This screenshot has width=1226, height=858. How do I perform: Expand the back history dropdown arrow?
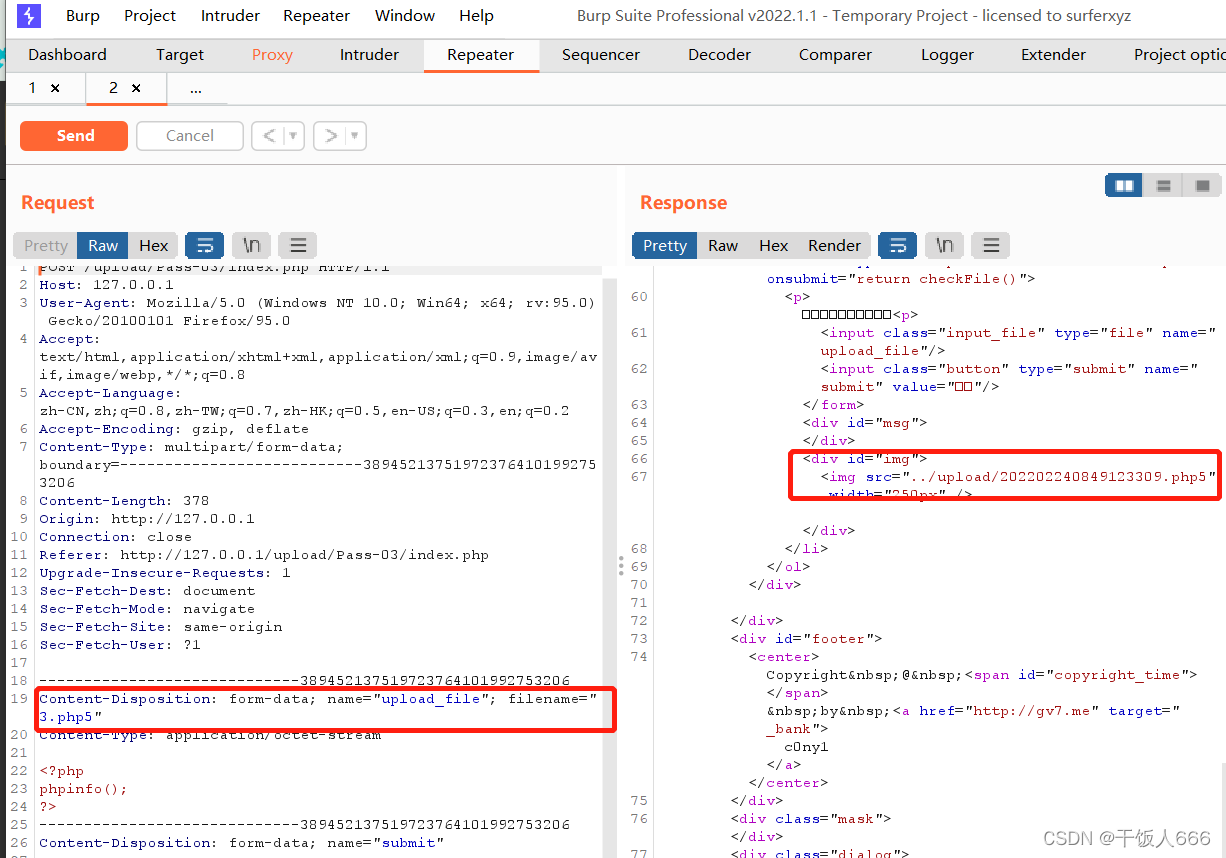(294, 136)
